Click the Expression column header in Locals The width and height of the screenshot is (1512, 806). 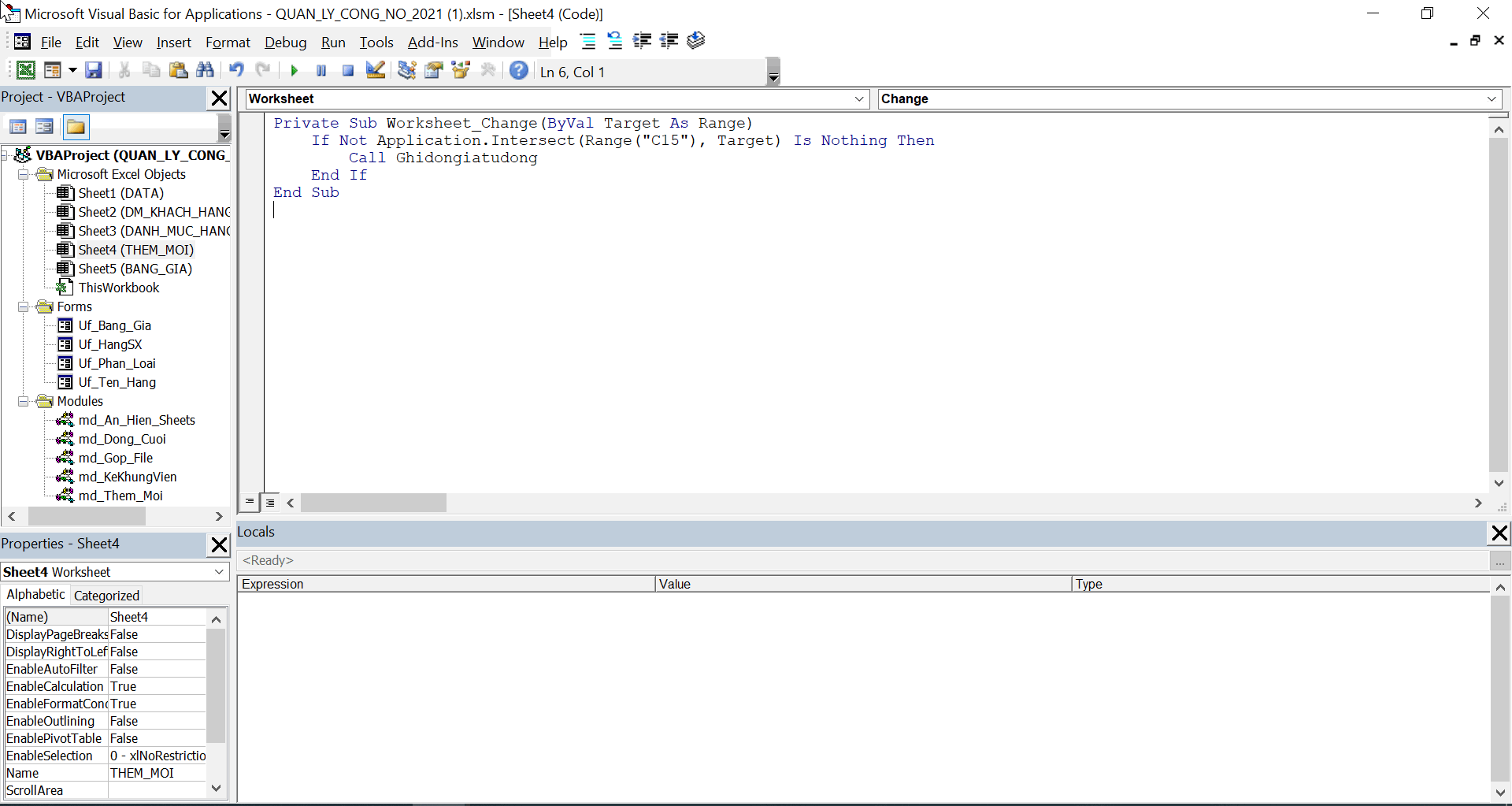click(x=447, y=584)
